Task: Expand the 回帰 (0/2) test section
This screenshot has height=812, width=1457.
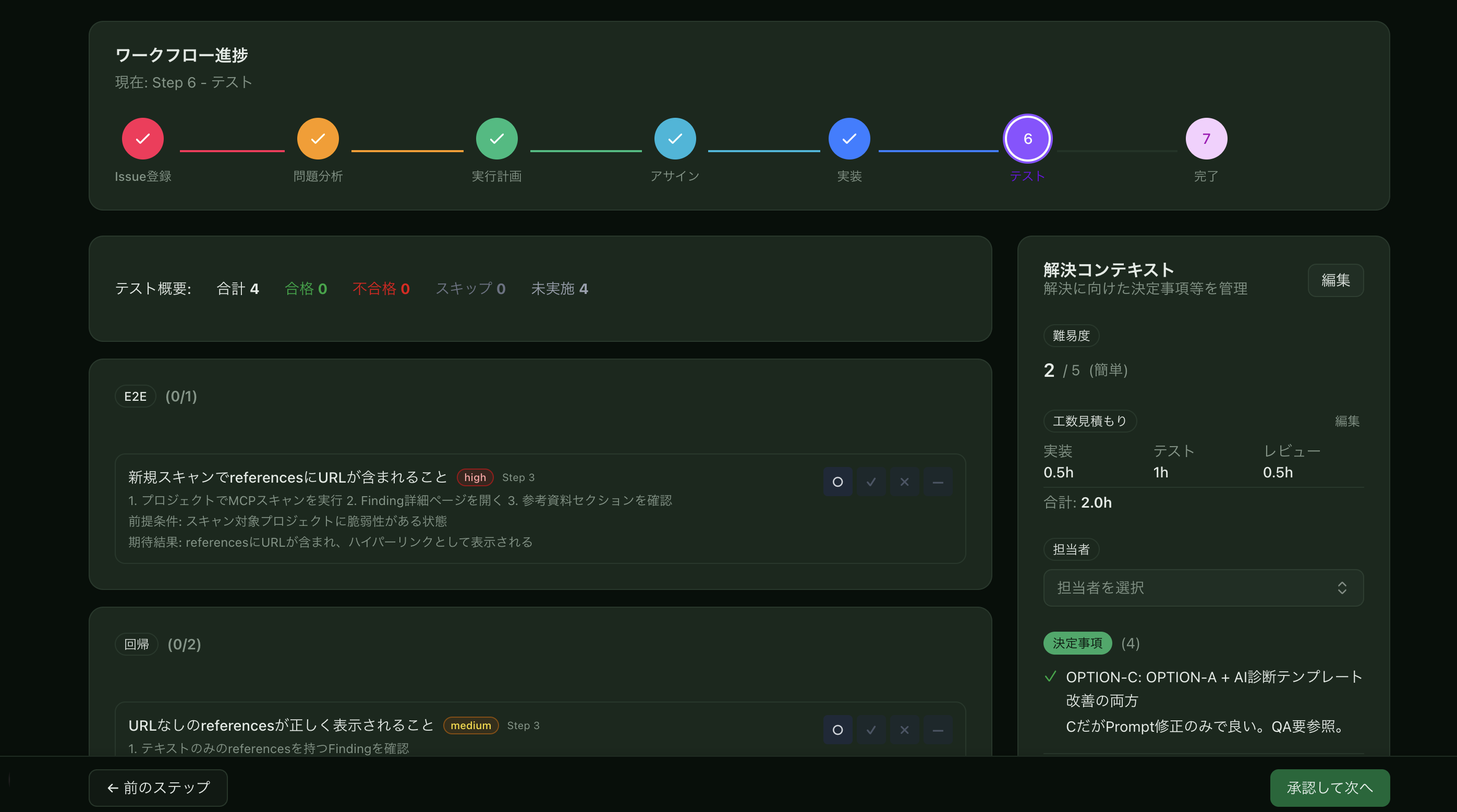Action: (x=160, y=644)
